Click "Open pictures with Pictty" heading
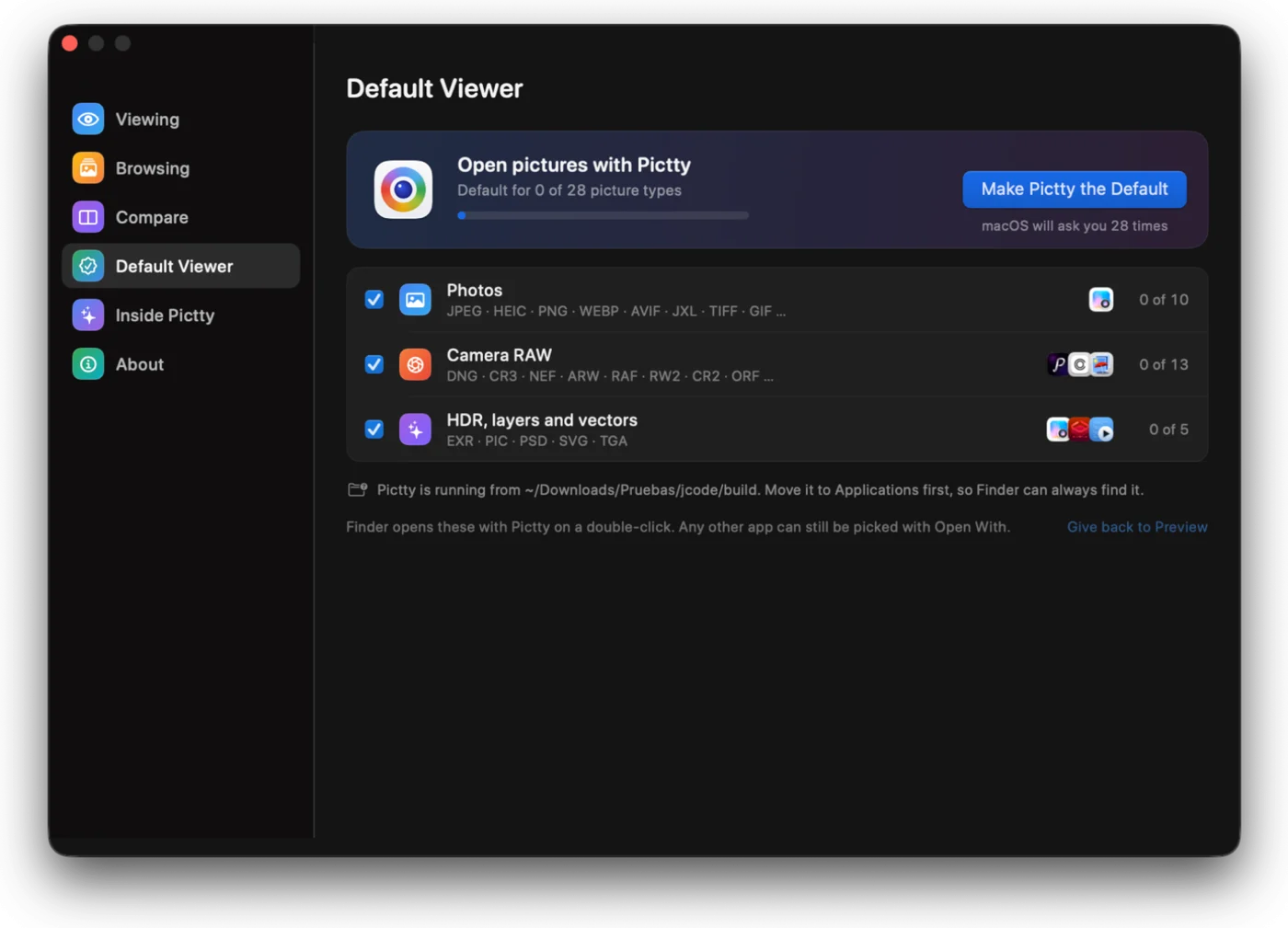1288x928 pixels. 574,165
